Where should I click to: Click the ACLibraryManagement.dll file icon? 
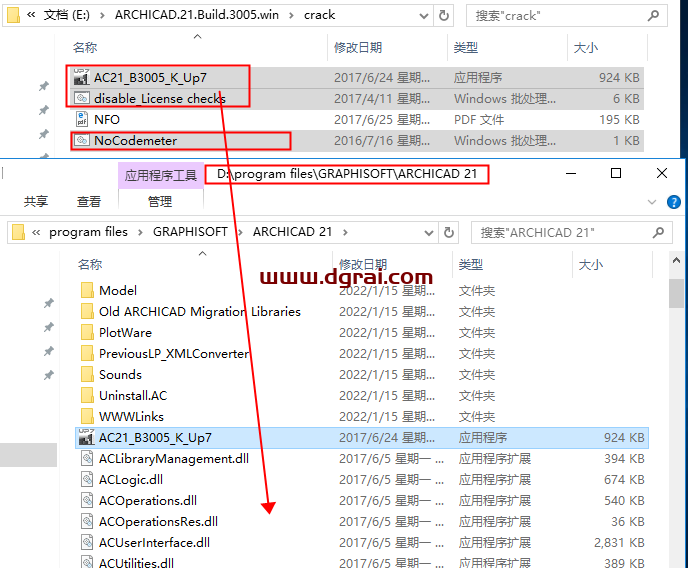pyautogui.click(x=87, y=458)
